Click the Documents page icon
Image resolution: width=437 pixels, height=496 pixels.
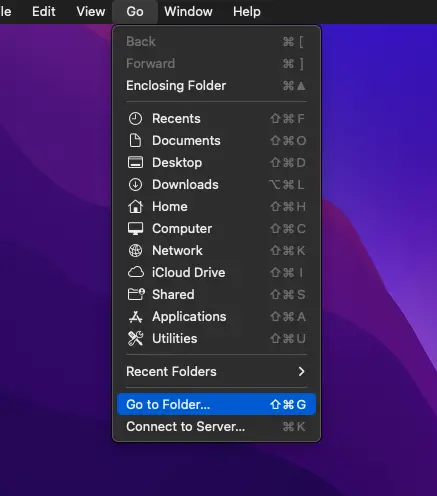pos(135,141)
